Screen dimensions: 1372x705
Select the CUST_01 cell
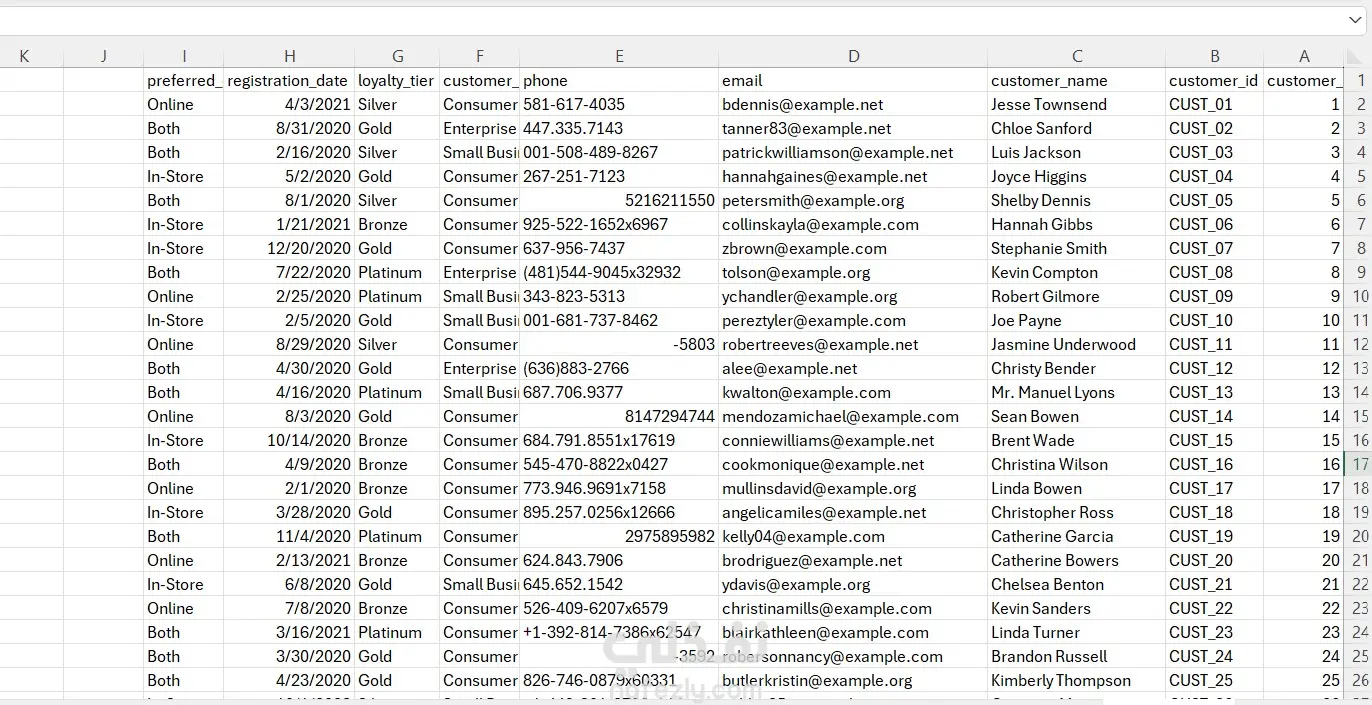[1215, 105]
